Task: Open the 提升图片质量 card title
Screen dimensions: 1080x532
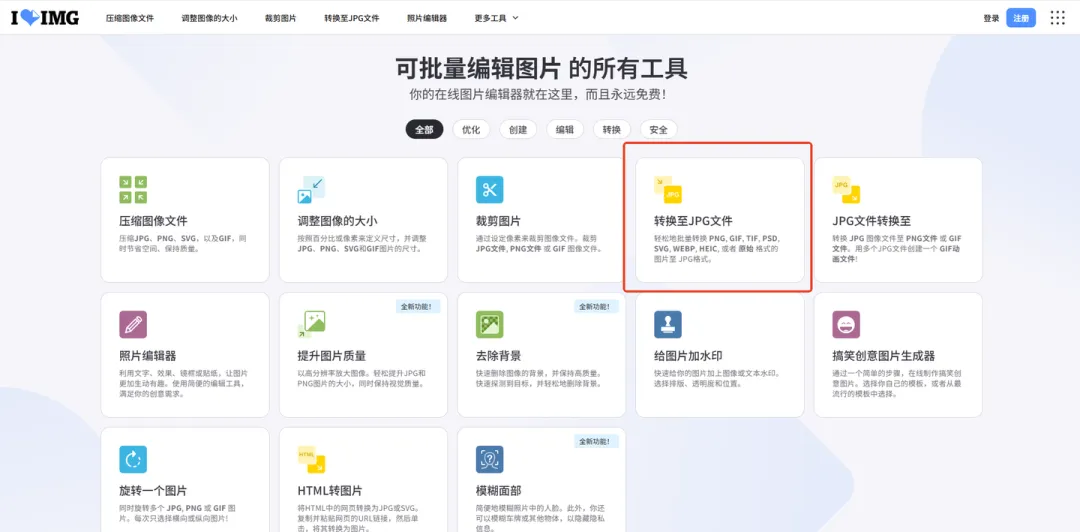Action: click(331, 356)
